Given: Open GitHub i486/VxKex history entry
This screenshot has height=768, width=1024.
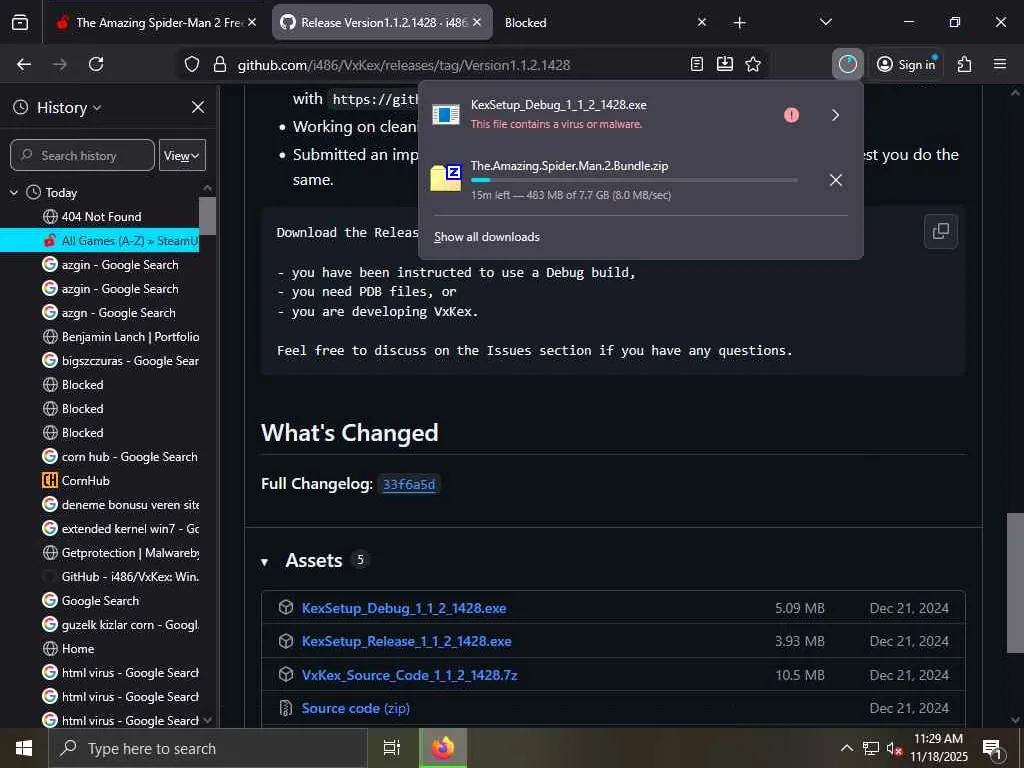Looking at the screenshot, I should pyautogui.click(x=120, y=577).
